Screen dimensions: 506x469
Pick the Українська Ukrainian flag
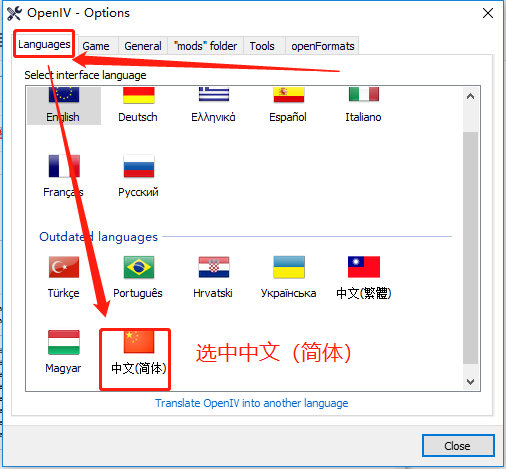point(289,267)
